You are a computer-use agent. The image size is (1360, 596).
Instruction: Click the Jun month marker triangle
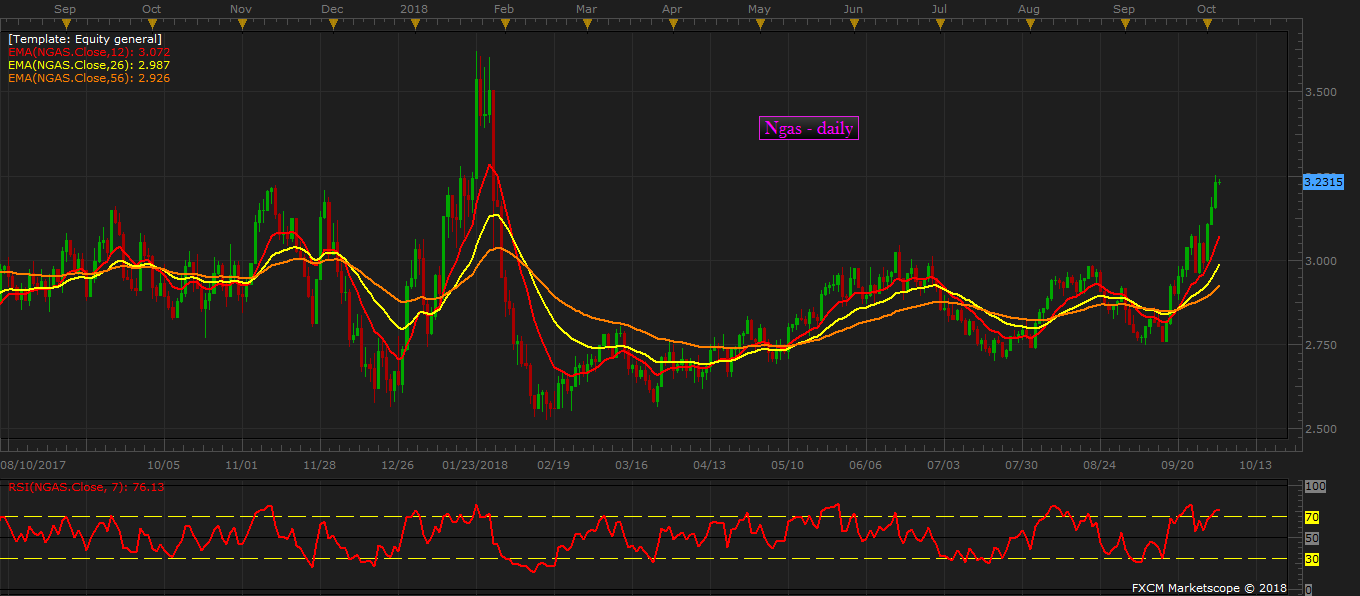(x=852, y=22)
